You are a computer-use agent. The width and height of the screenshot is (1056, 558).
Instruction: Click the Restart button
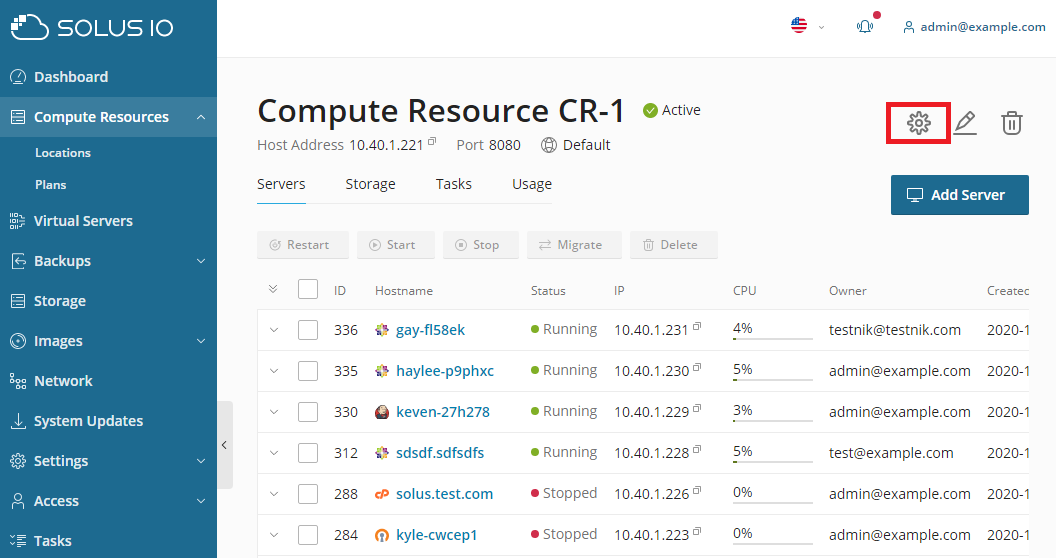[303, 245]
